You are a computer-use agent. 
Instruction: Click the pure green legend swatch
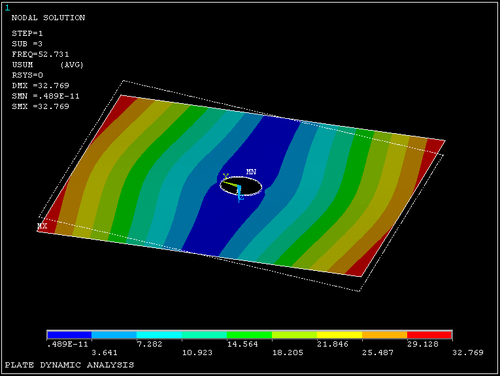(x=249, y=335)
